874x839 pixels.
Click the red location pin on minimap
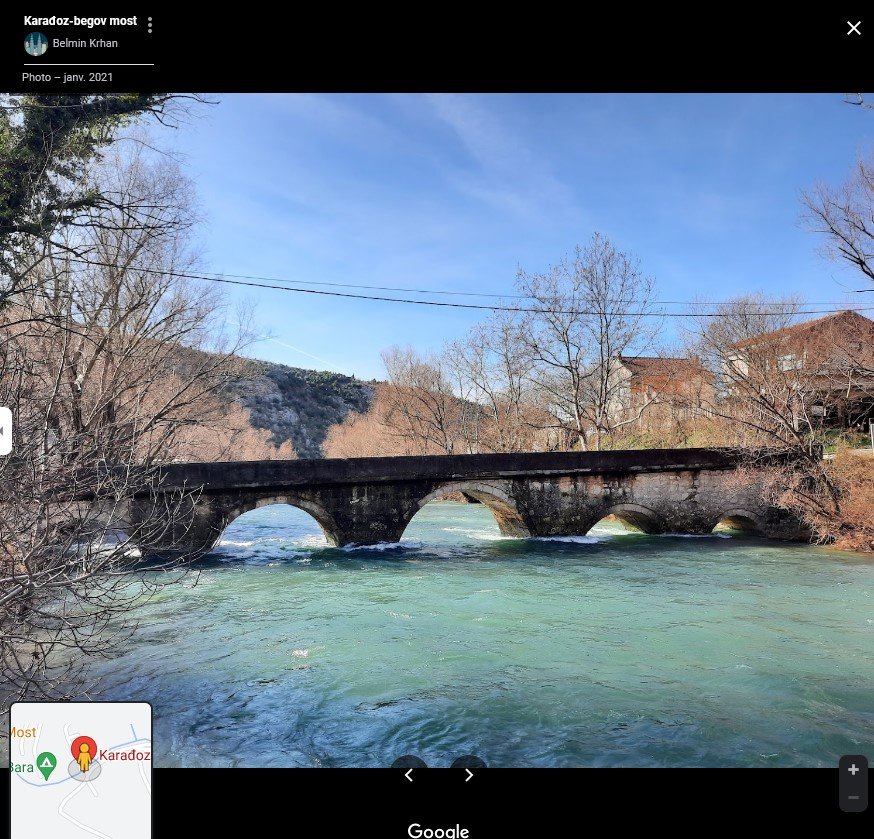pos(84,747)
